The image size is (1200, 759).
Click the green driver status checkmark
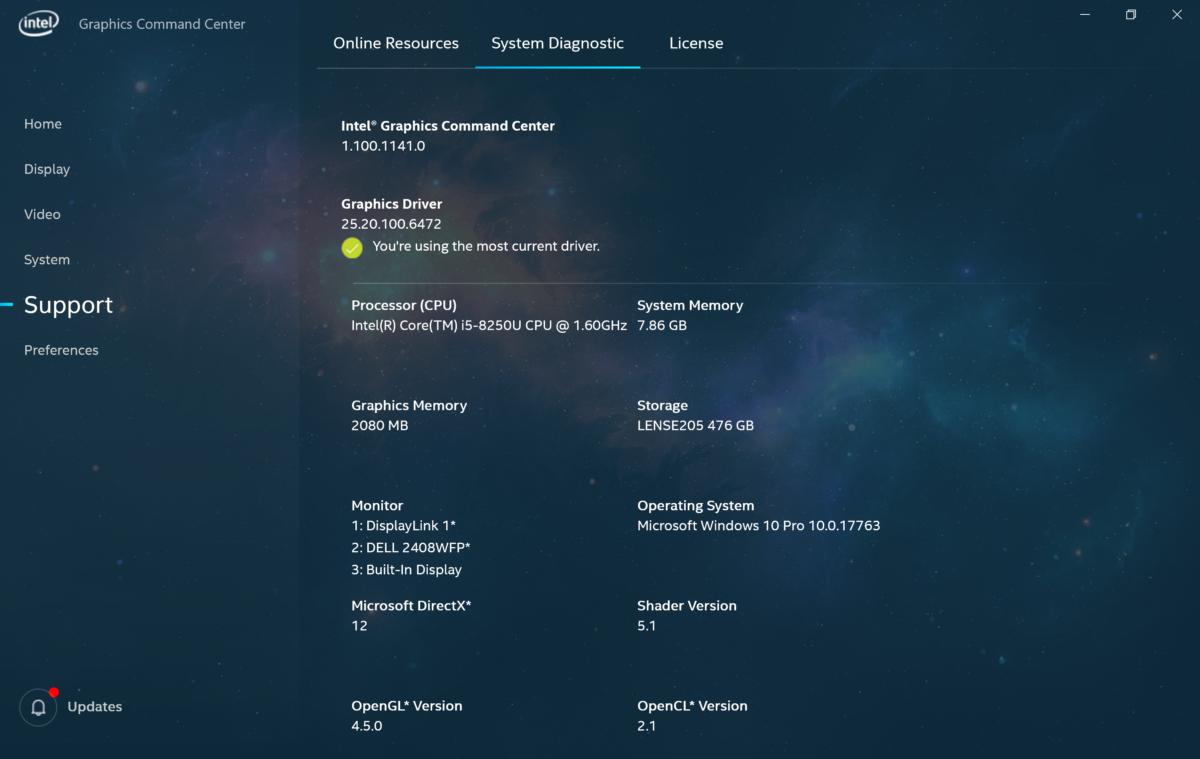click(x=352, y=247)
